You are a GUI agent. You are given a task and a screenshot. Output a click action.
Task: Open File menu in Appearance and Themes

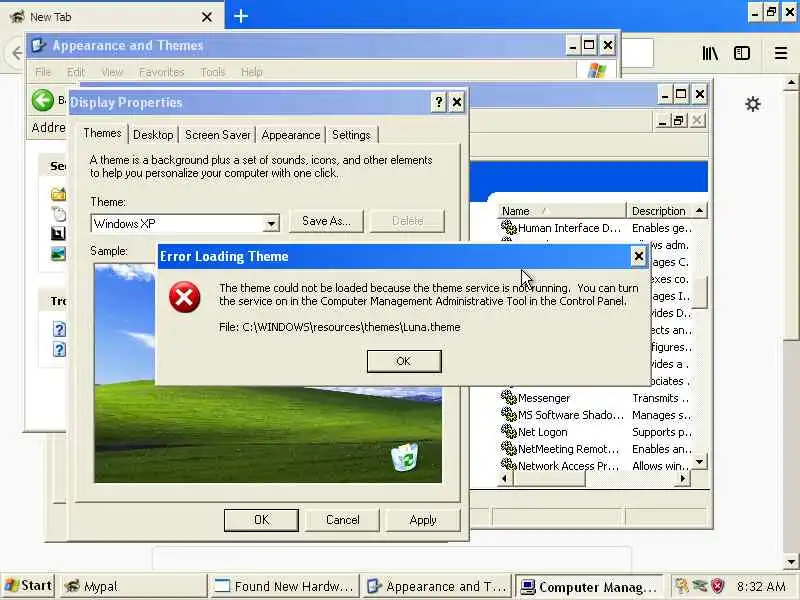(43, 72)
